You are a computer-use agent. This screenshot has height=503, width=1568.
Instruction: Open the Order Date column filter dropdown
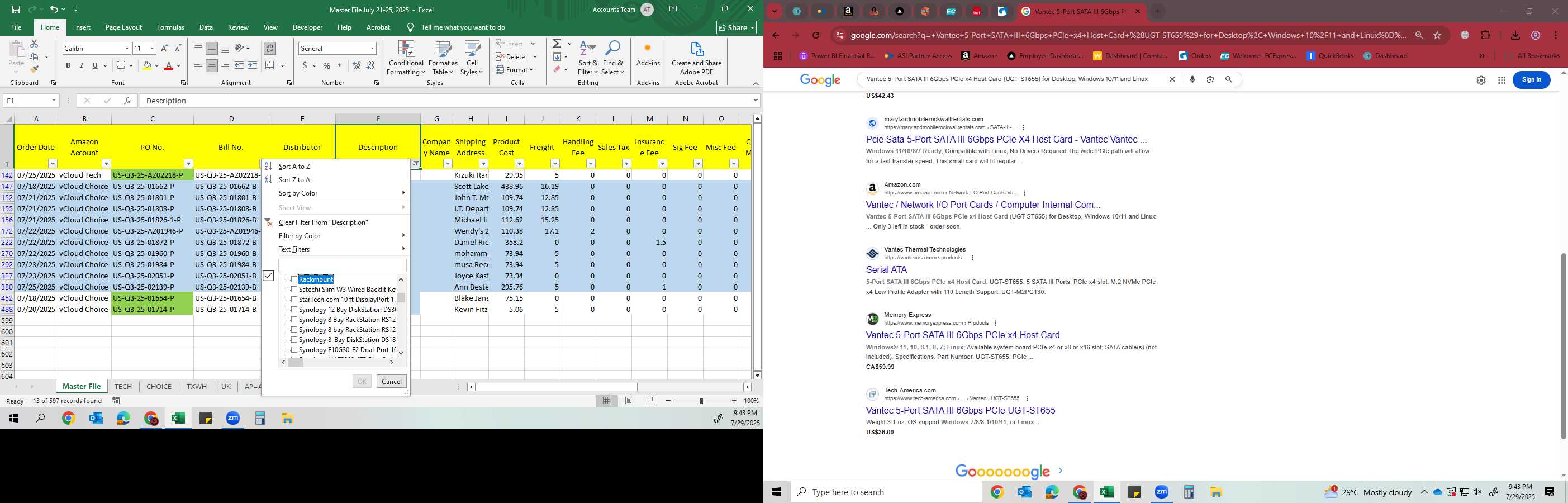tap(53, 164)
